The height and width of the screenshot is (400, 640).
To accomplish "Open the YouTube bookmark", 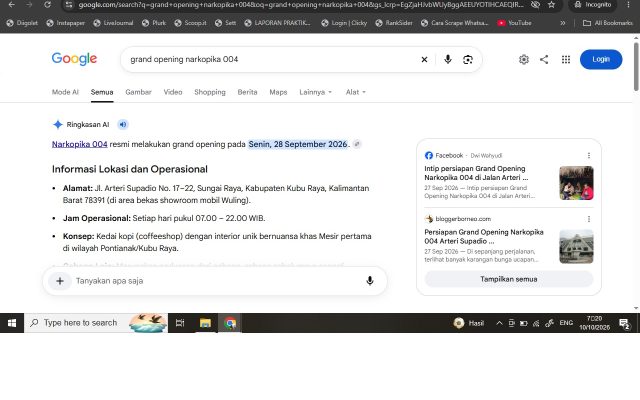I will [x=514, y=23].
